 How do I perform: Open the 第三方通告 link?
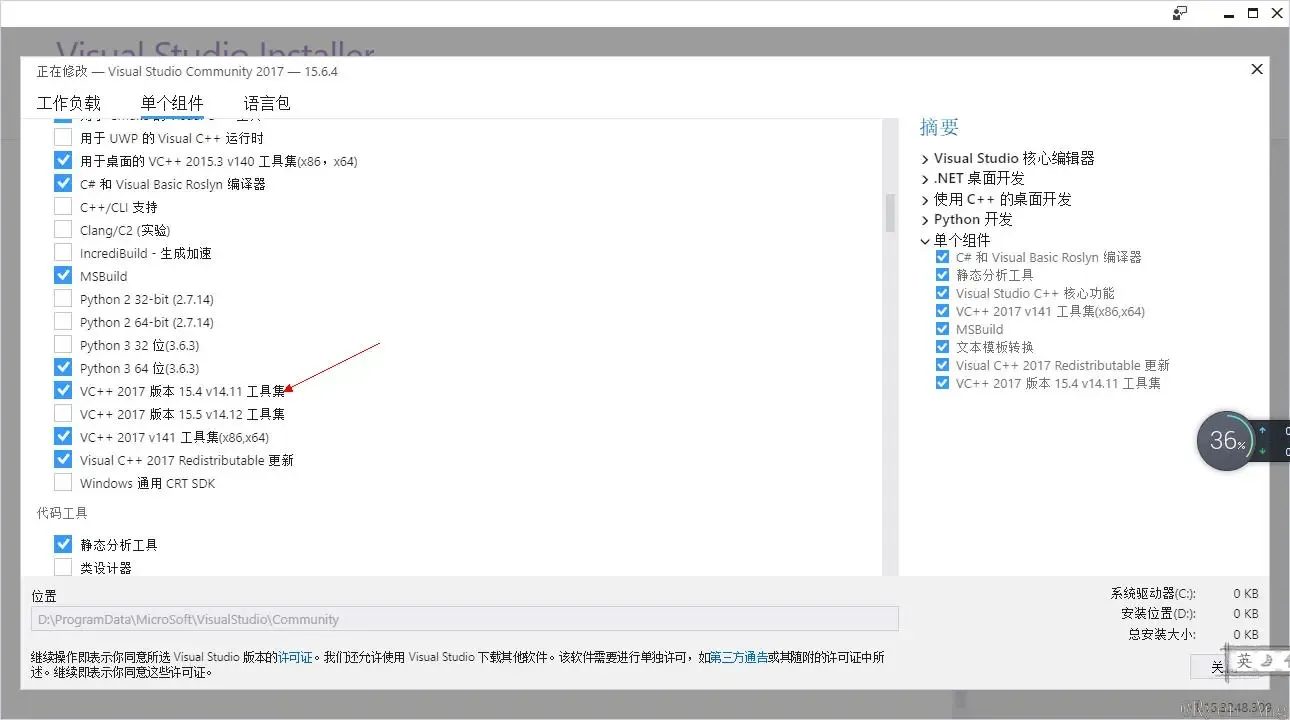coord(738,658)
